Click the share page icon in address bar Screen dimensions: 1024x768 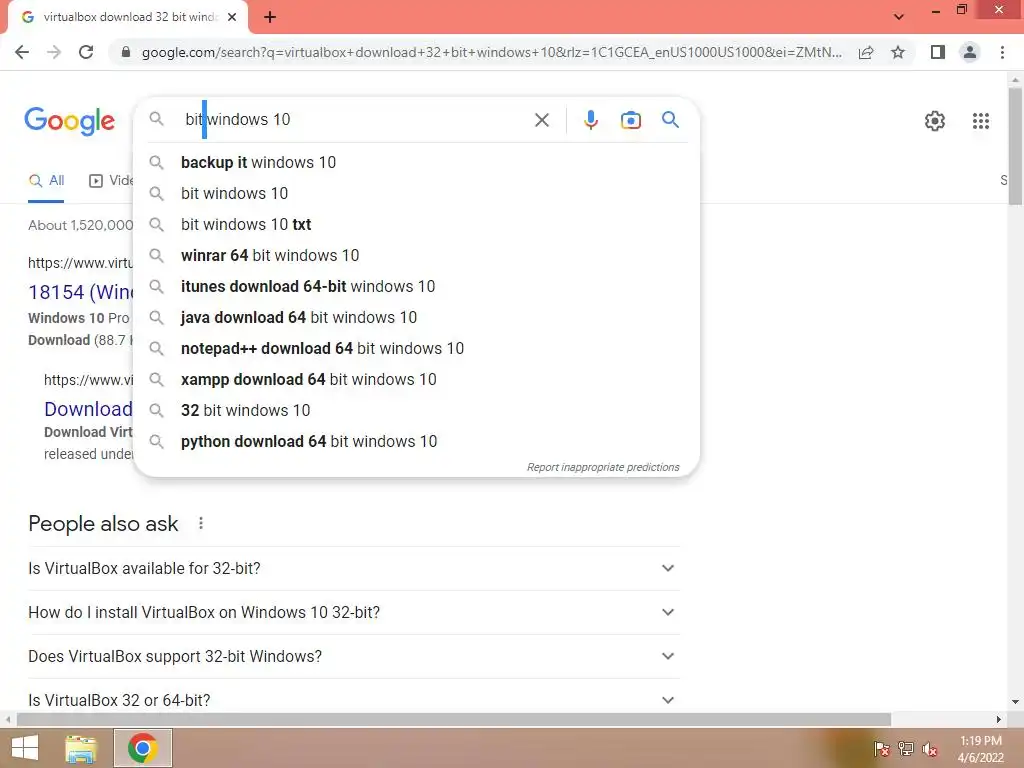click(x=866, y=52)
